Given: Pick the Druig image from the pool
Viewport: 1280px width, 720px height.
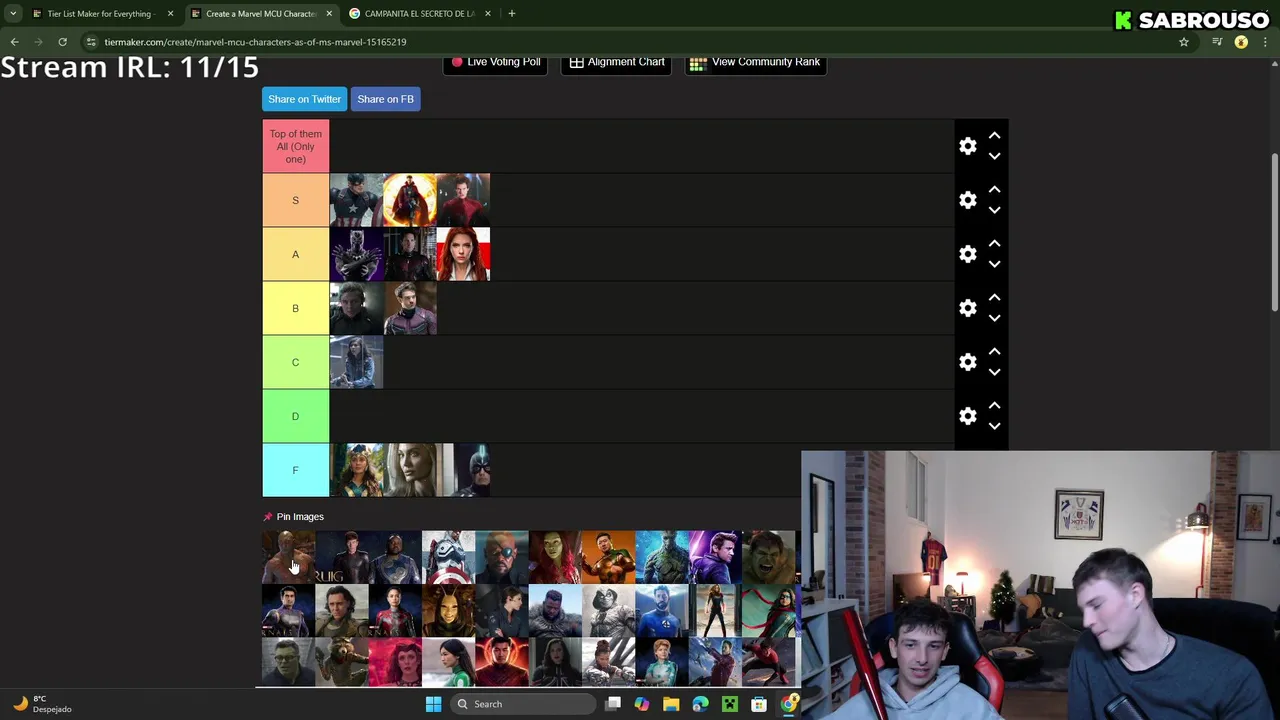Looking at the screenshot, I should coord(341,557).
